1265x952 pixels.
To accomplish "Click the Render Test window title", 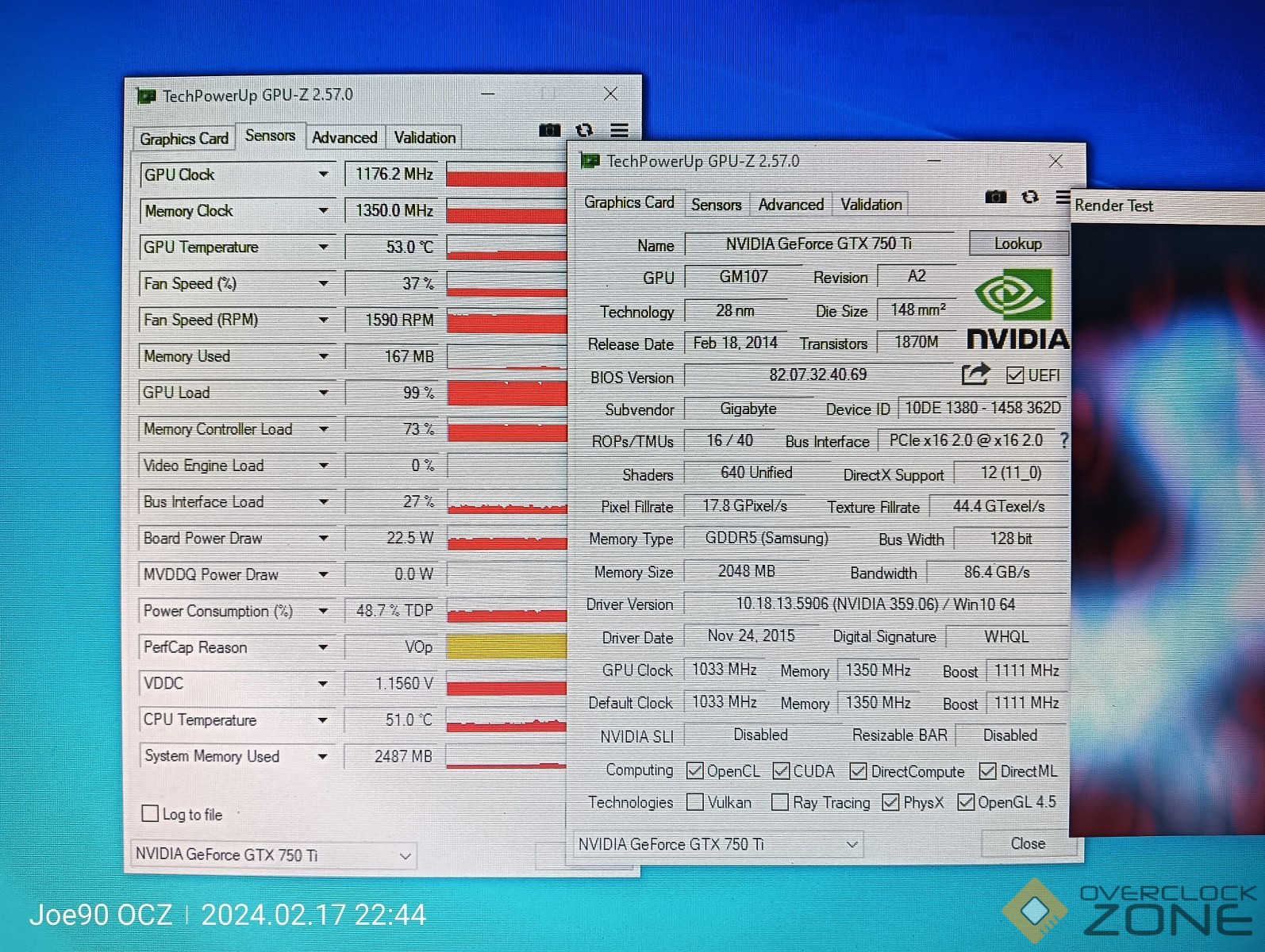I will click(1113, 205).
